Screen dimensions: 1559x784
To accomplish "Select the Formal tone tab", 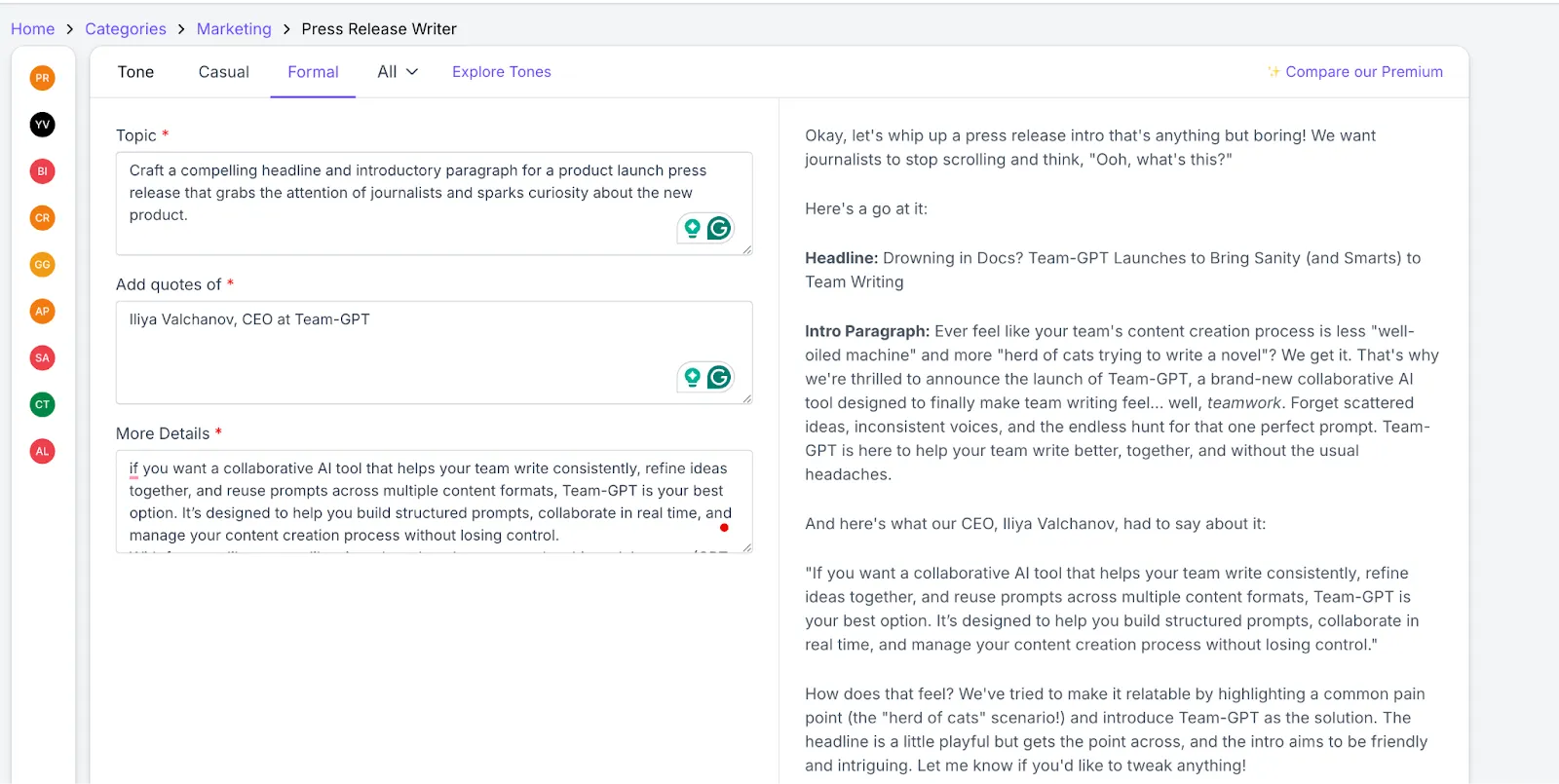I will point(313,72).
